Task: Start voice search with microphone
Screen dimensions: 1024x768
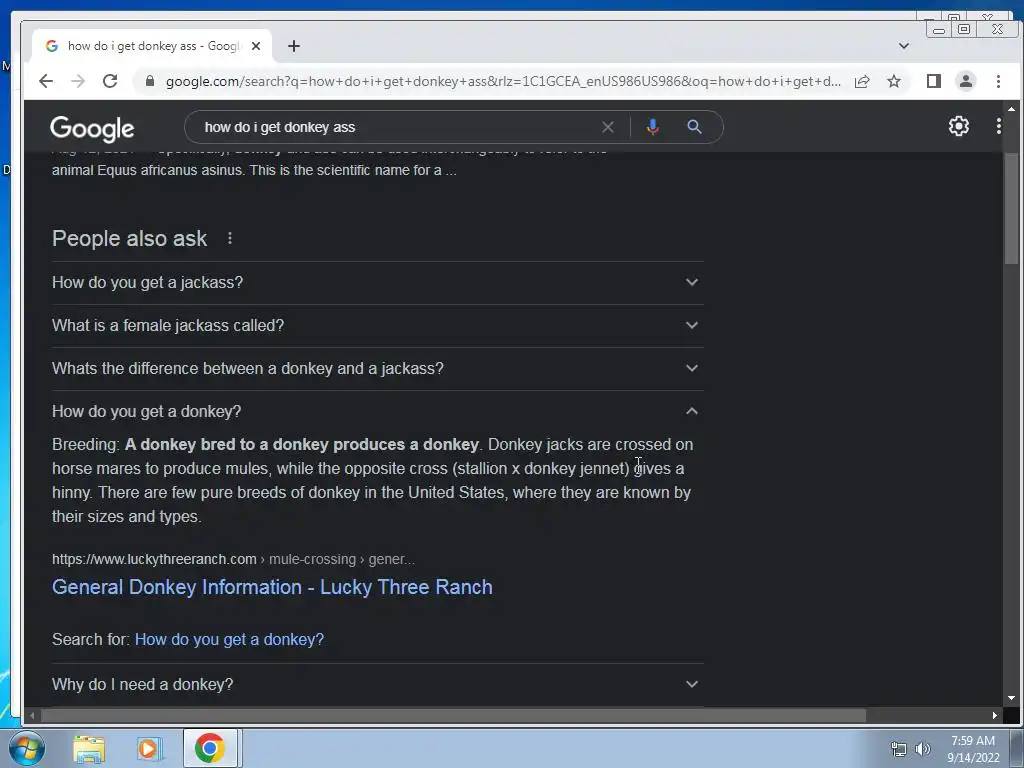Action: coord(652,127)
